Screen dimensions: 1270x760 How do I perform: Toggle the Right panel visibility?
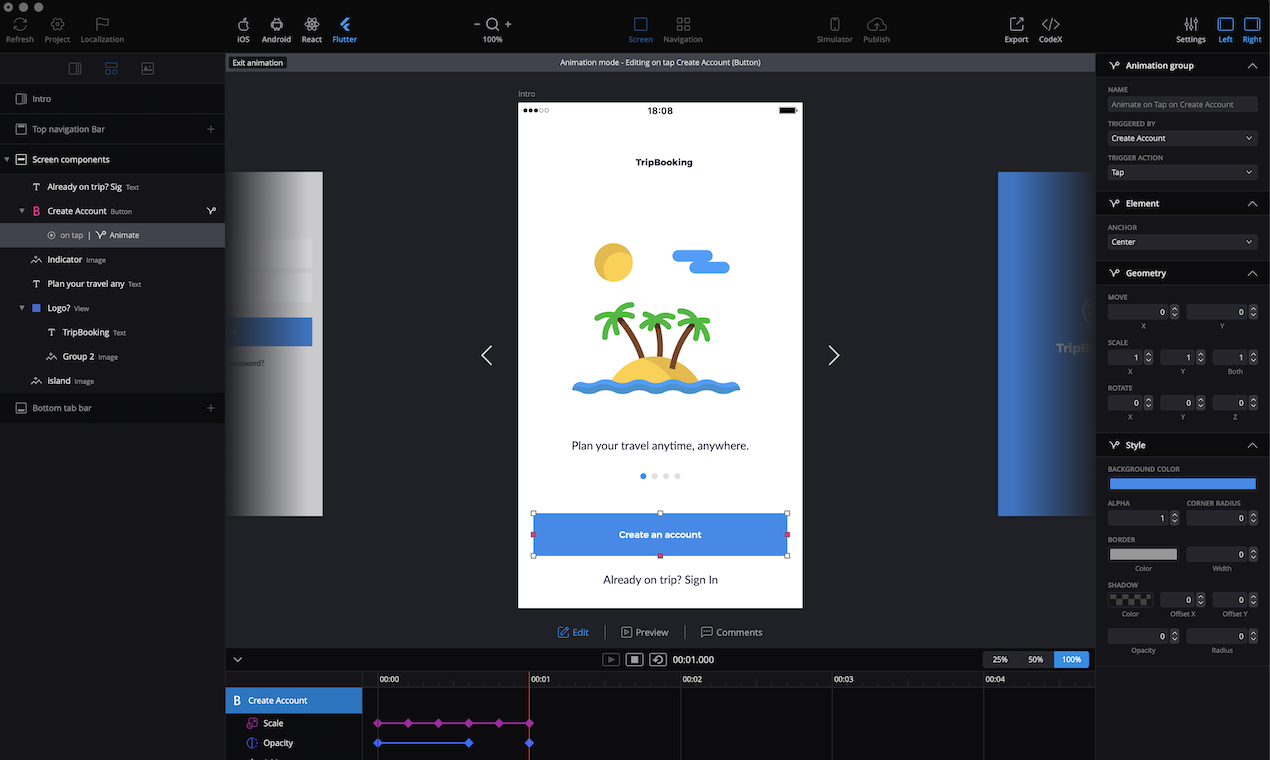(x=1251, y=28)
